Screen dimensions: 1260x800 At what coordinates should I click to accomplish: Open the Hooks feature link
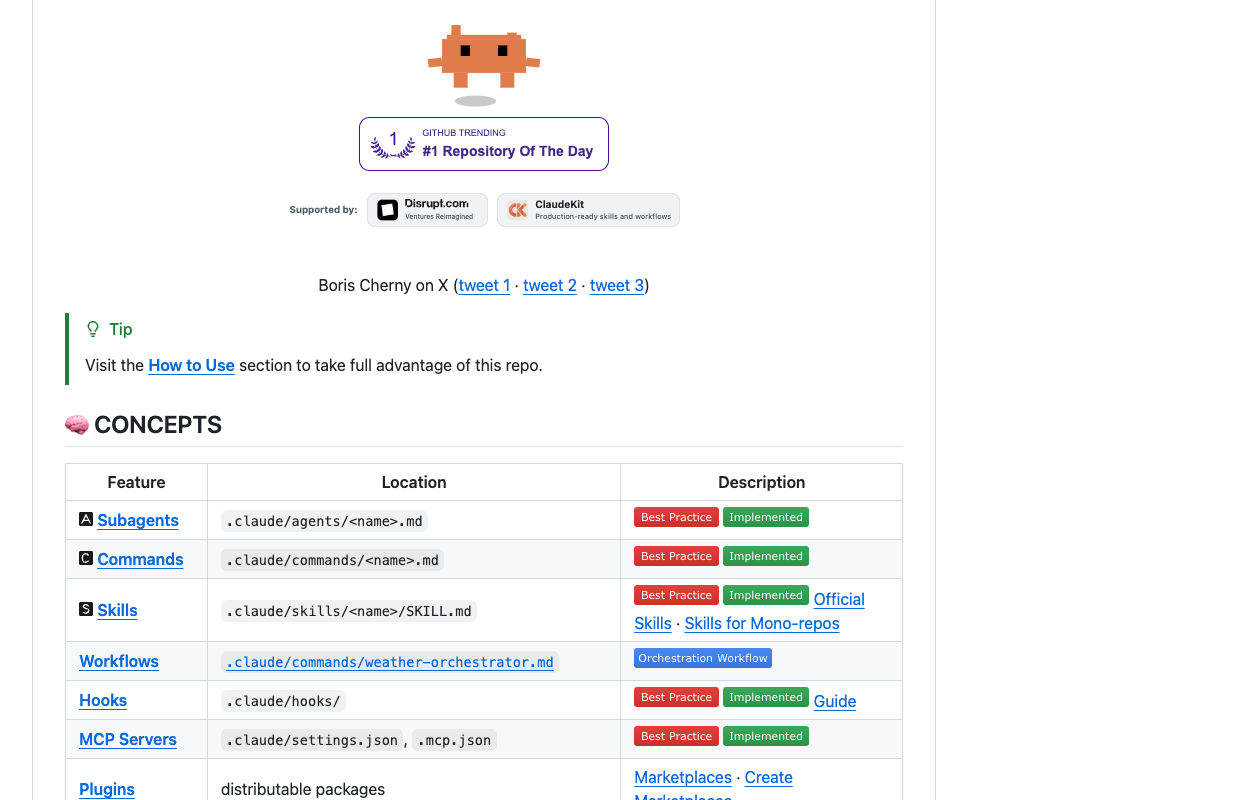tap(103, 700)
